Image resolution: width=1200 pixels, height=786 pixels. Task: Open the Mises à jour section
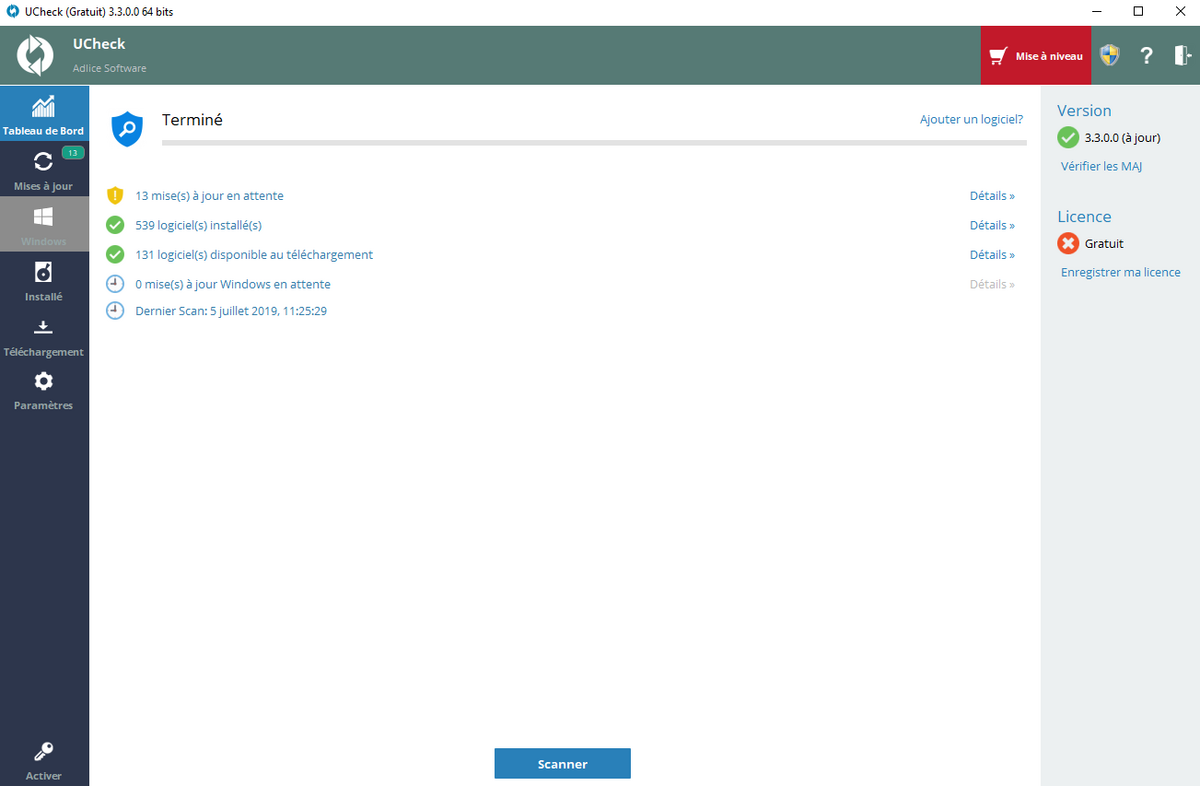(44, 168)
